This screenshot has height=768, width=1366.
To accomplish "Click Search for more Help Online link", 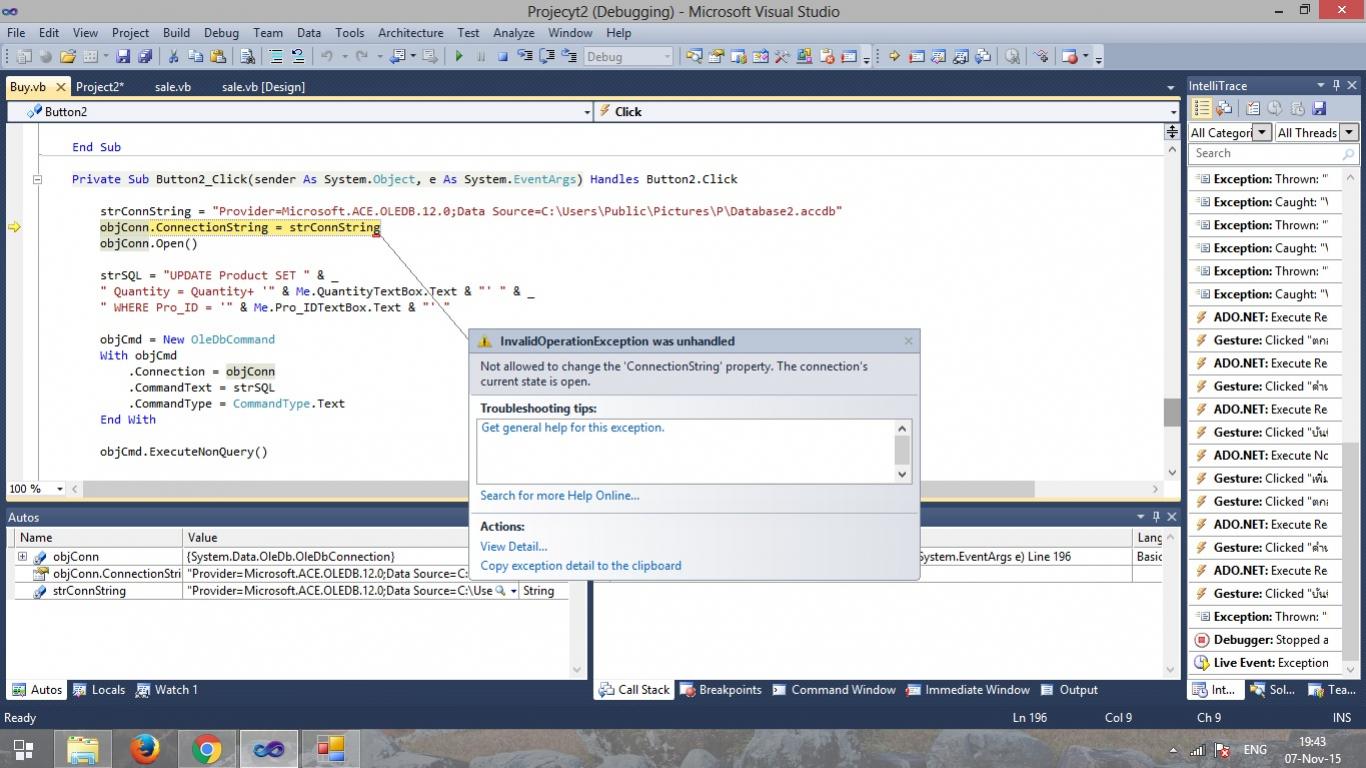I will (x=559, y=495).
